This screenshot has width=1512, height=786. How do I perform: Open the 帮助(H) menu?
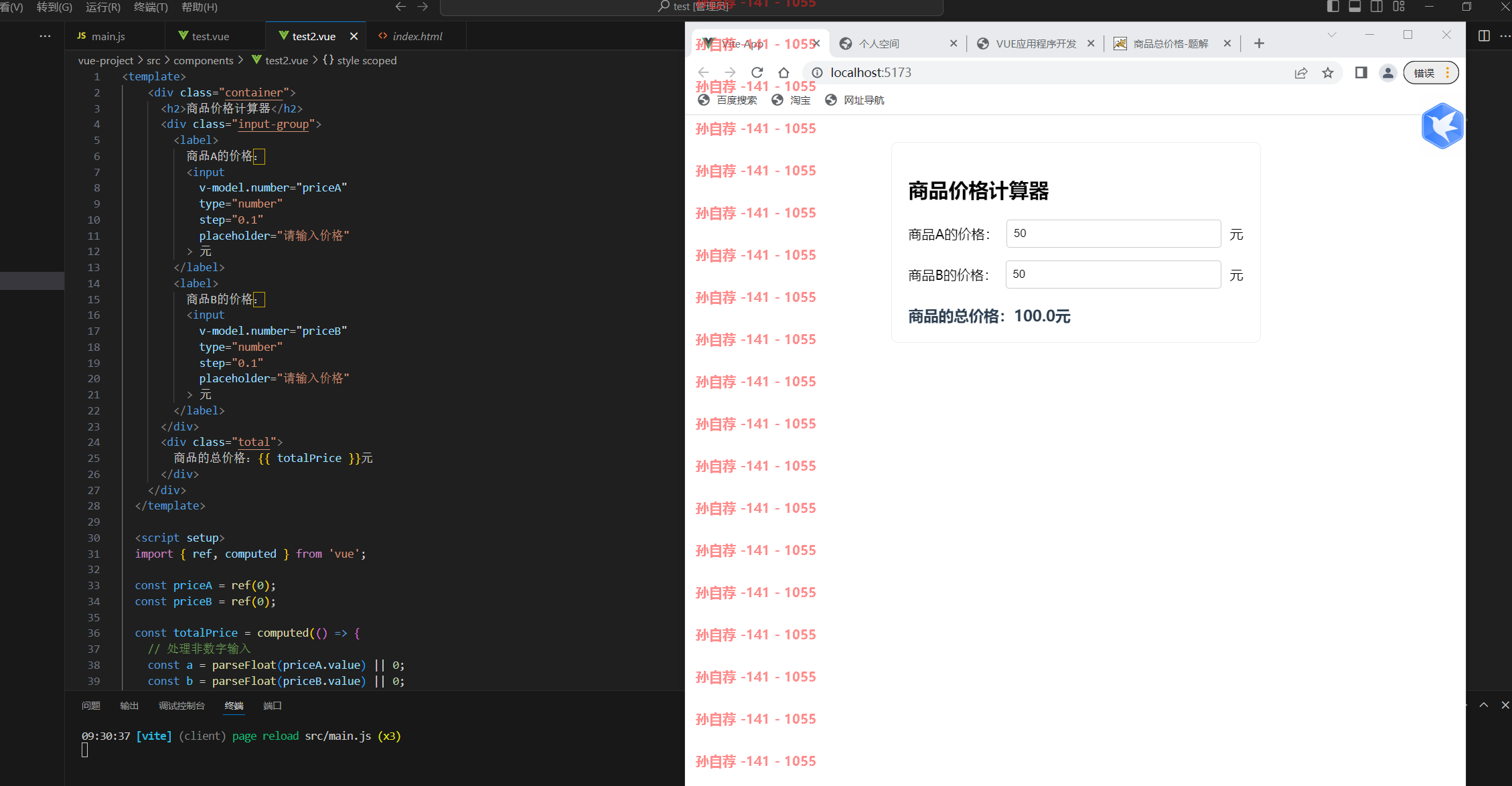pos(200,7)
